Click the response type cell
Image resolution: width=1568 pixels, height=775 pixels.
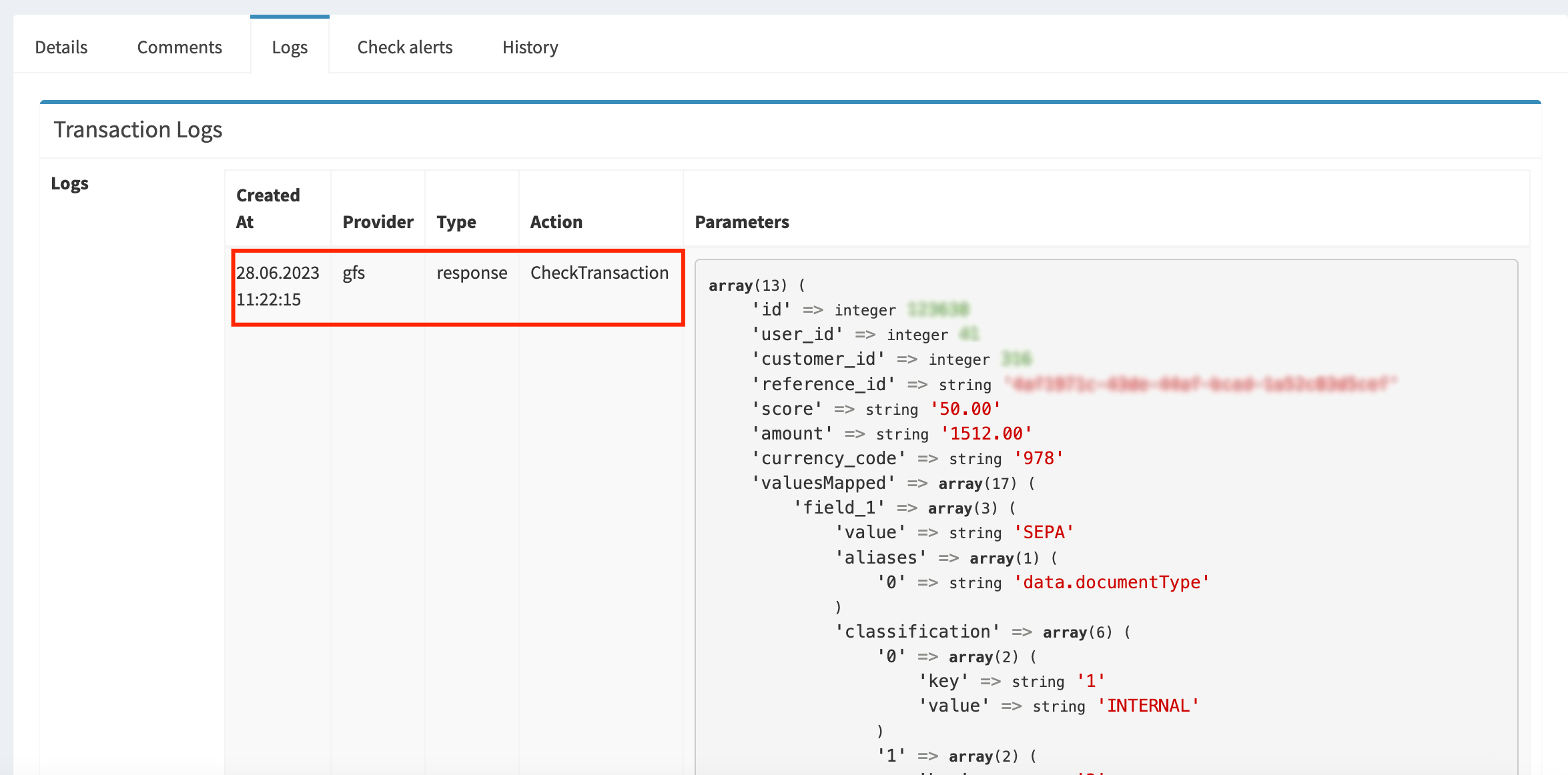472,273
